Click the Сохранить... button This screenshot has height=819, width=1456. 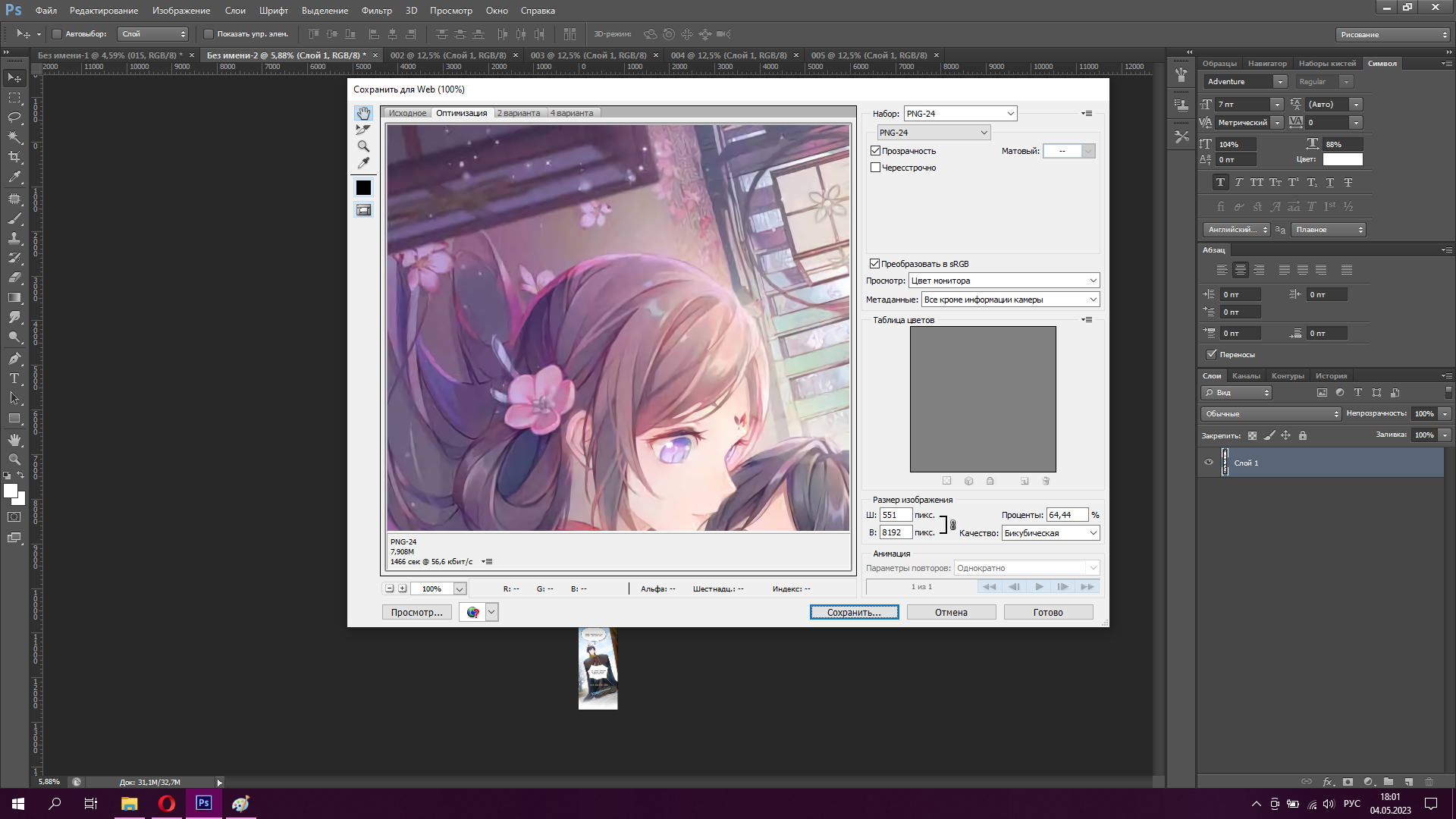(854, 613)
